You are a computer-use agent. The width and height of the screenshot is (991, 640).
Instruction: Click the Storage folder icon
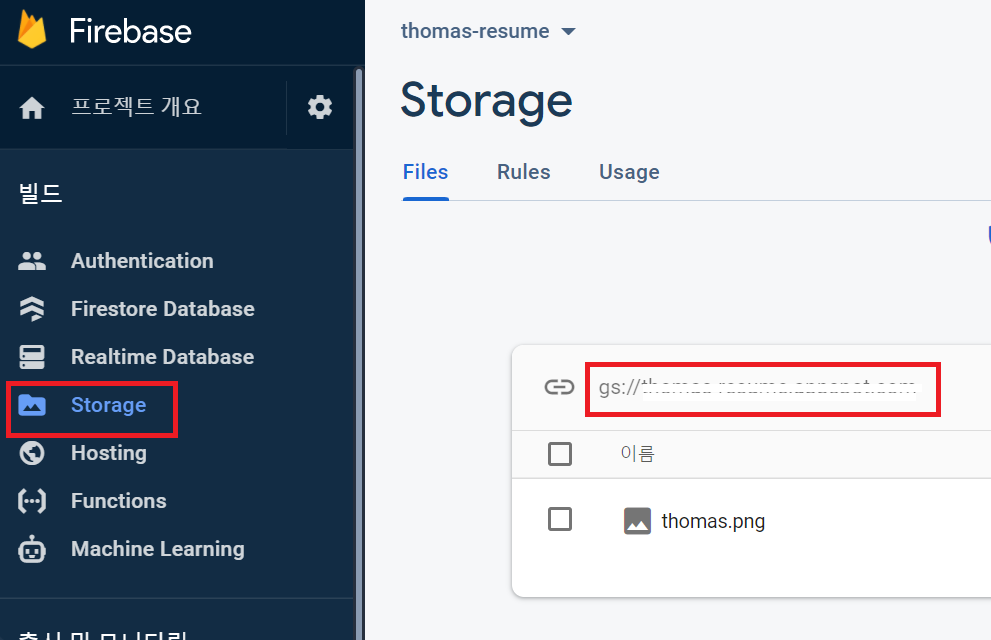(x=32, y=405)
